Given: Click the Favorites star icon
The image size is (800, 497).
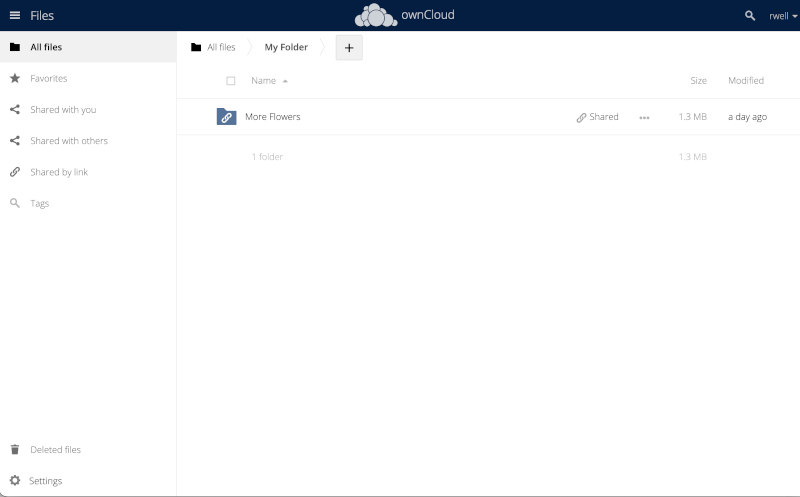Looking at the screenshot, I should tap(15, 78).
